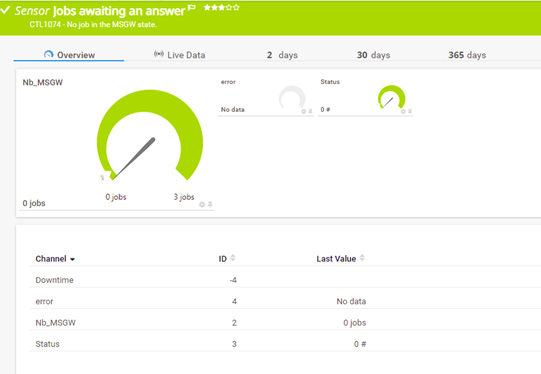Click the Status channel gear icon
This screenshot has width=541, height=374.
tap(403, 111)
